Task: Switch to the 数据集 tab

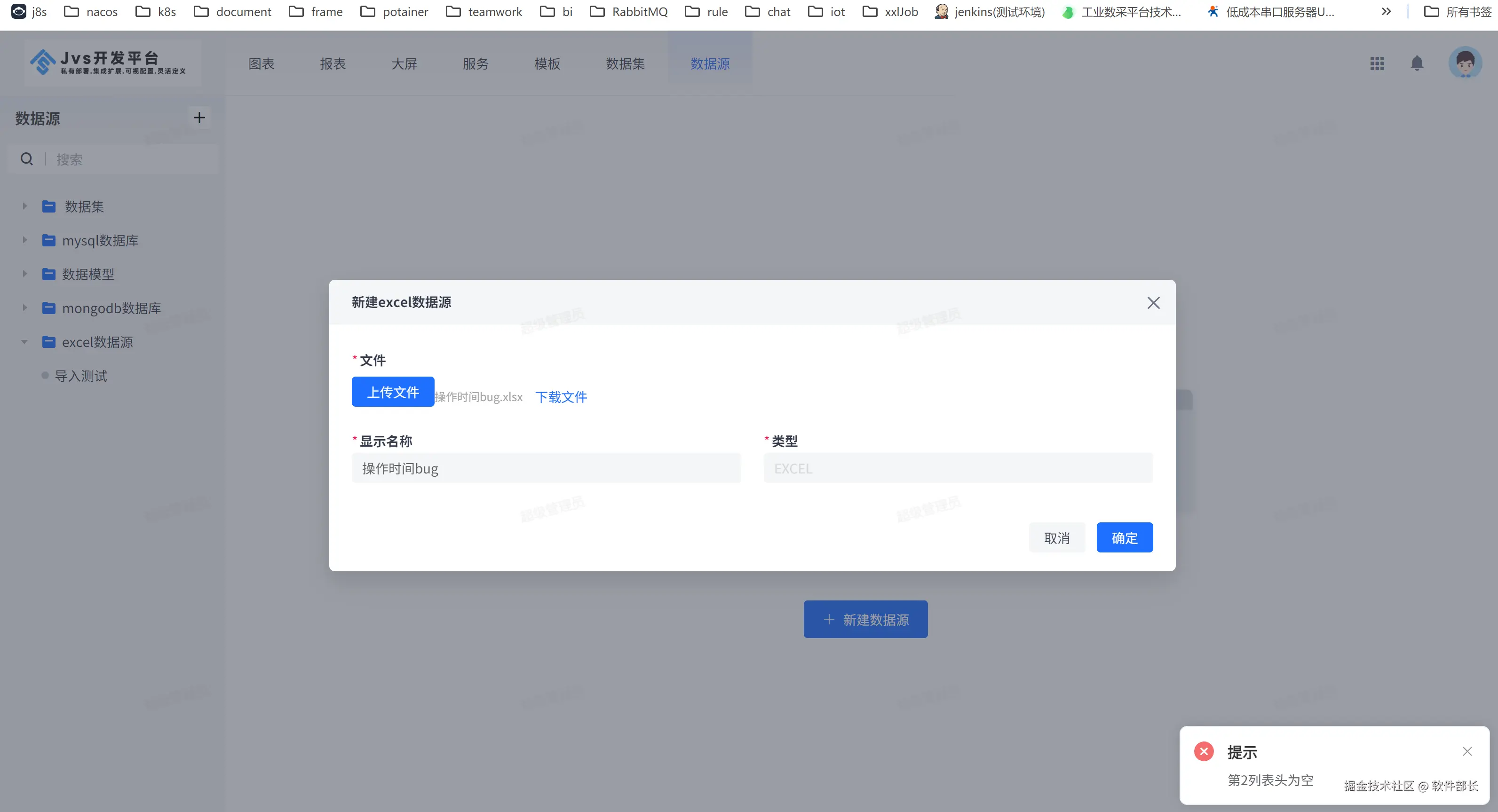Action: [x=625, y=64]
